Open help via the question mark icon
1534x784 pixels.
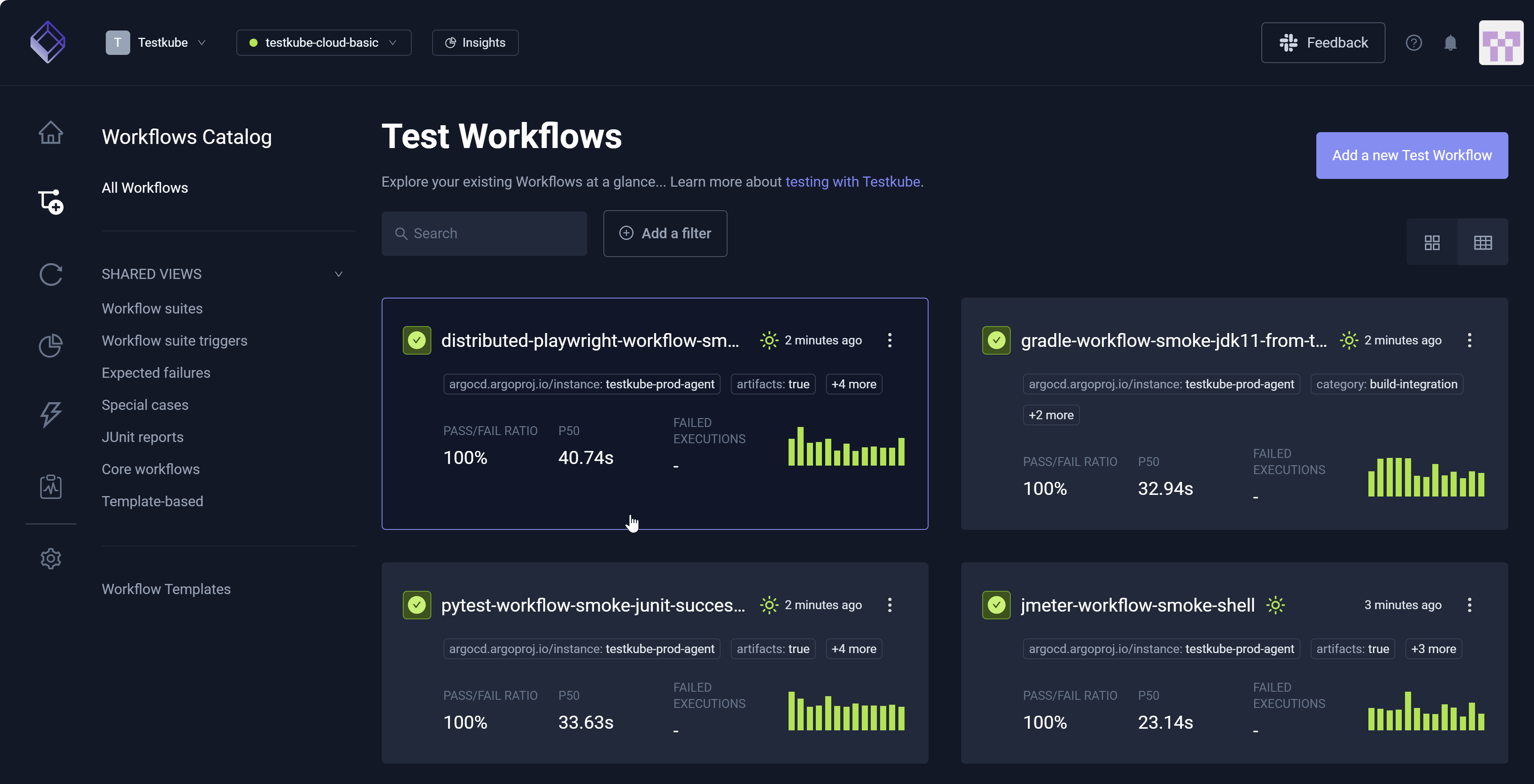1414,42
